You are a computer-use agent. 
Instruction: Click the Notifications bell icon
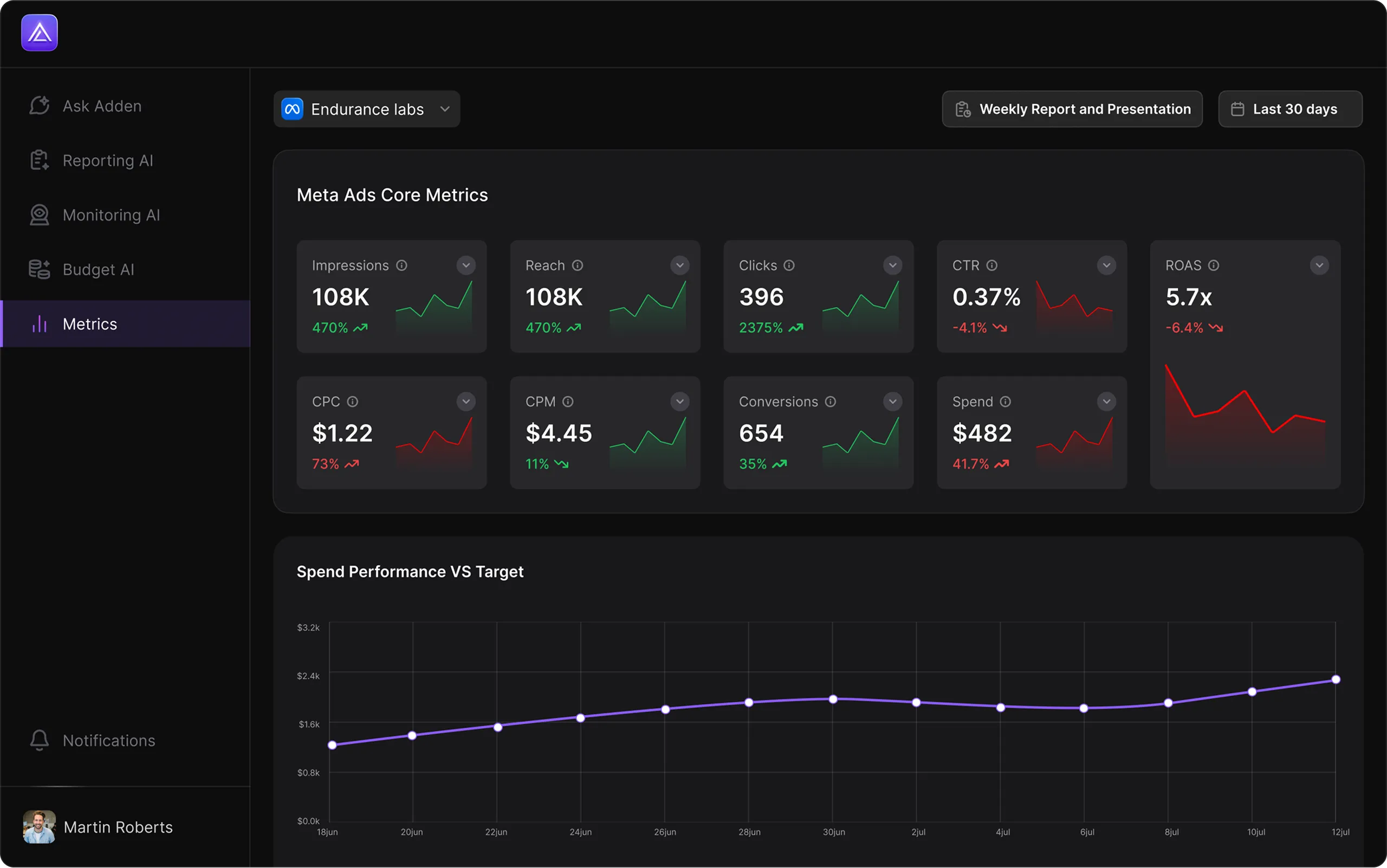coord(39,740)
